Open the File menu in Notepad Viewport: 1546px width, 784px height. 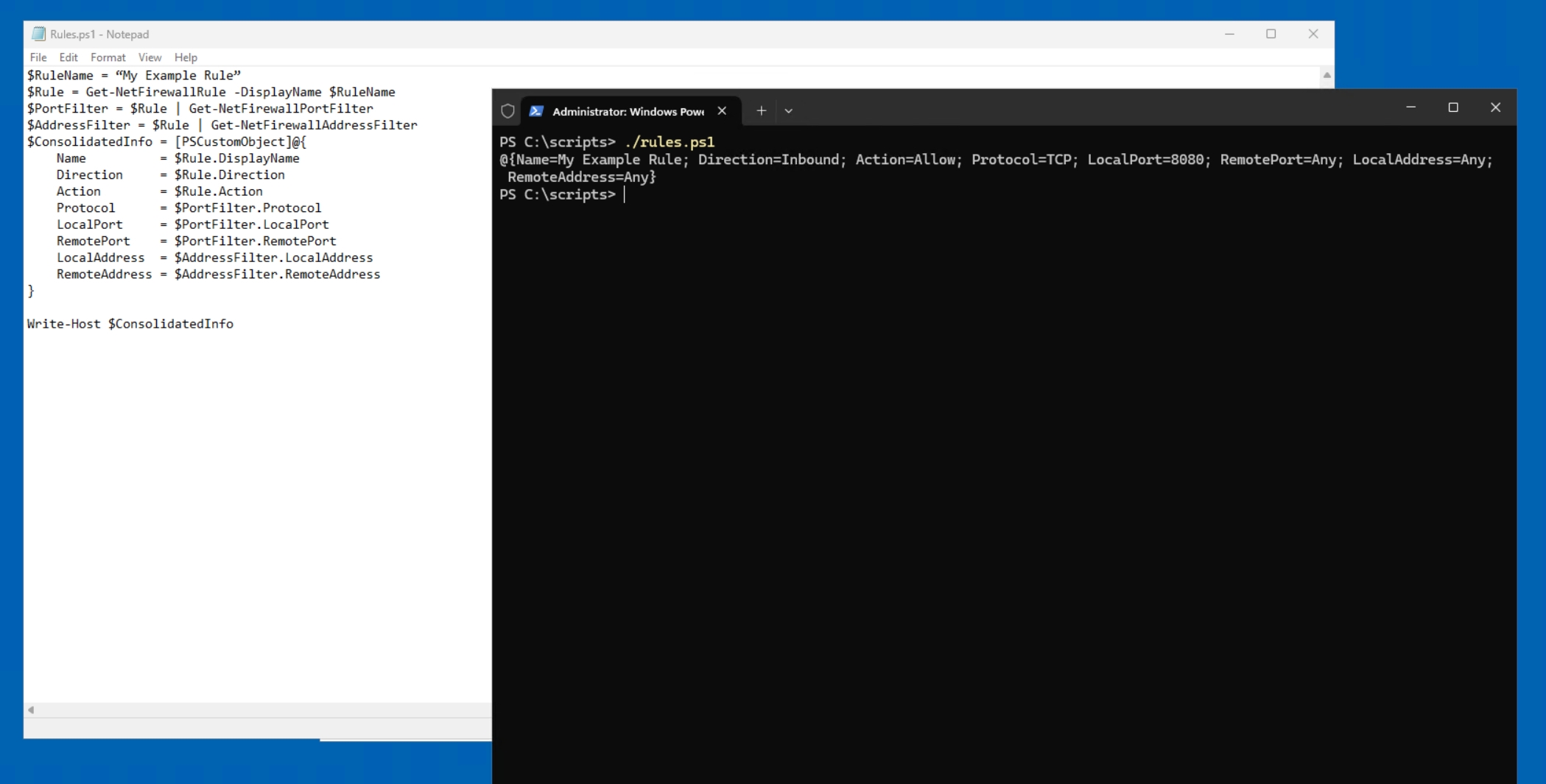38,57
